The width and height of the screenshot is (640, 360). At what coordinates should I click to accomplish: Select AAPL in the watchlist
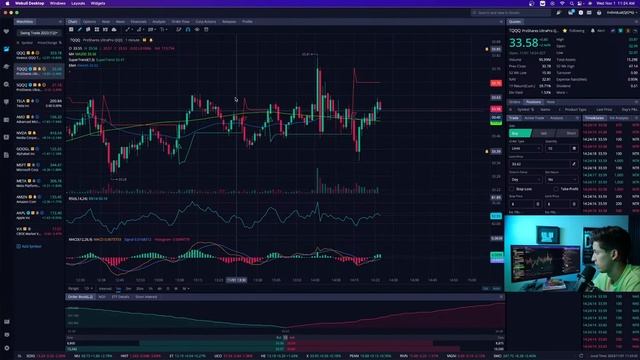coord(39,215)
